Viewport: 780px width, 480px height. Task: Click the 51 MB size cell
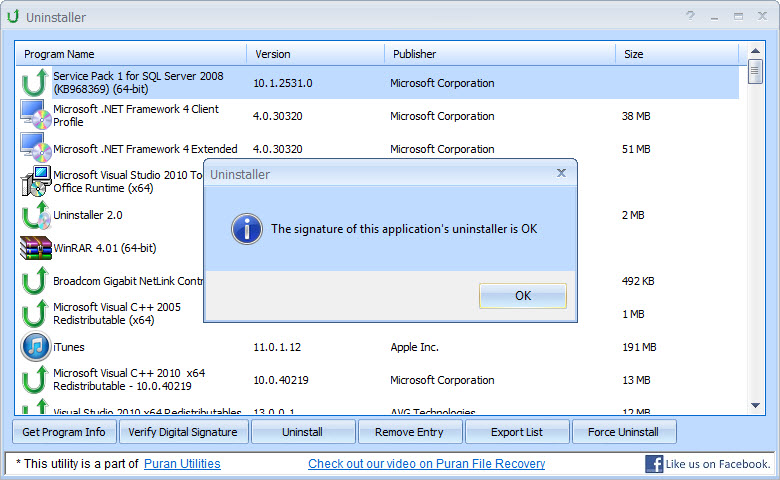636,149
